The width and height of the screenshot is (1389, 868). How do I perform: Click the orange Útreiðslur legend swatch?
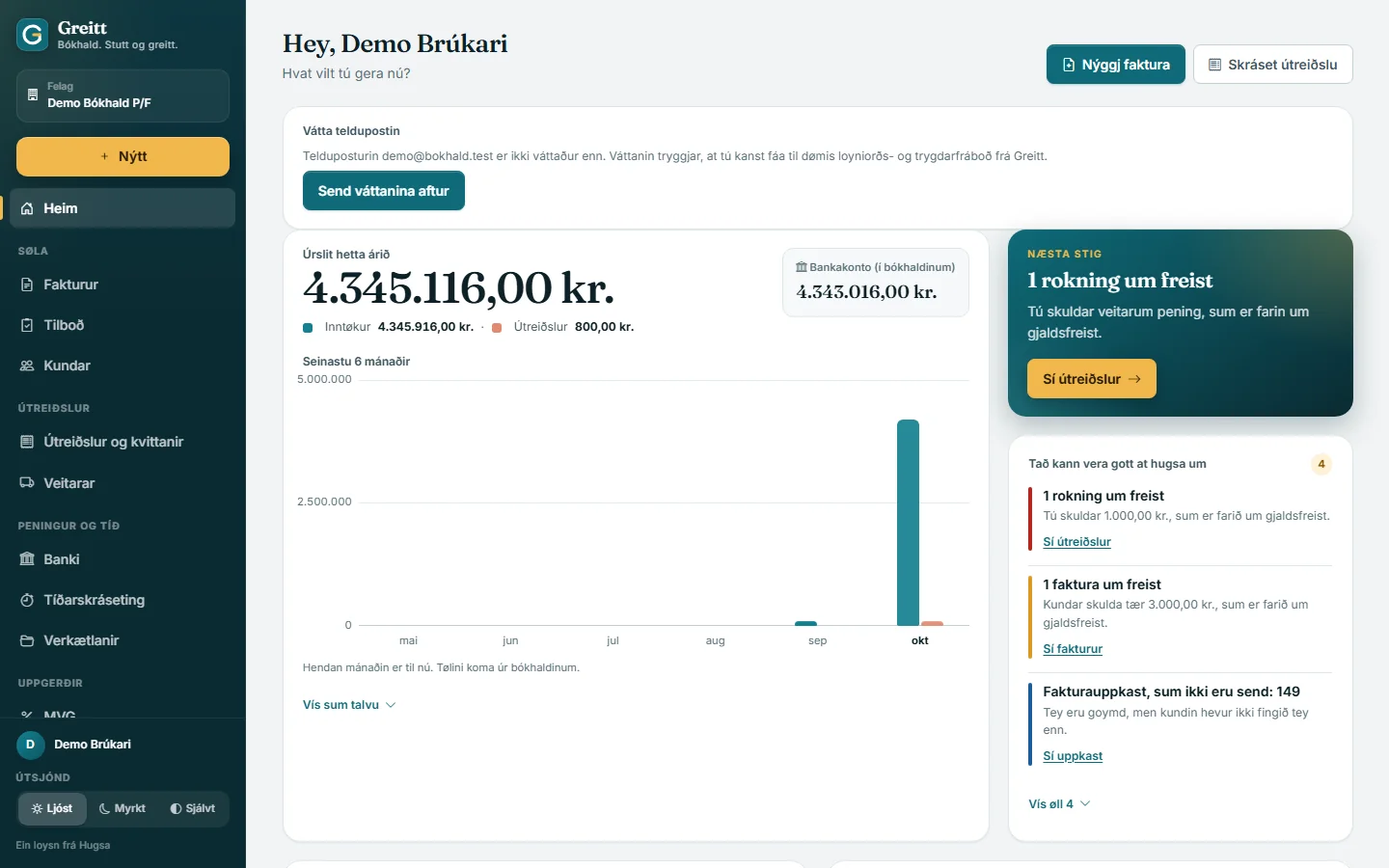click(x=497, y=328)
